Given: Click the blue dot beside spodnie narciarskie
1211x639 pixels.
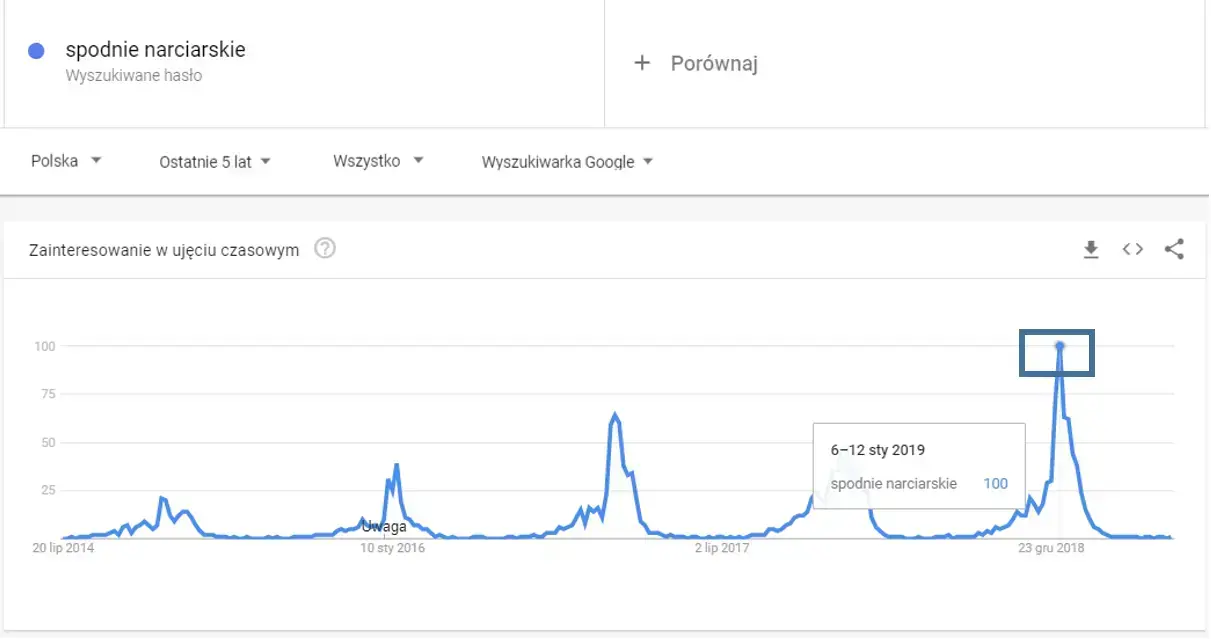Looking at the screenshot, I should click(x=37, y=48).
